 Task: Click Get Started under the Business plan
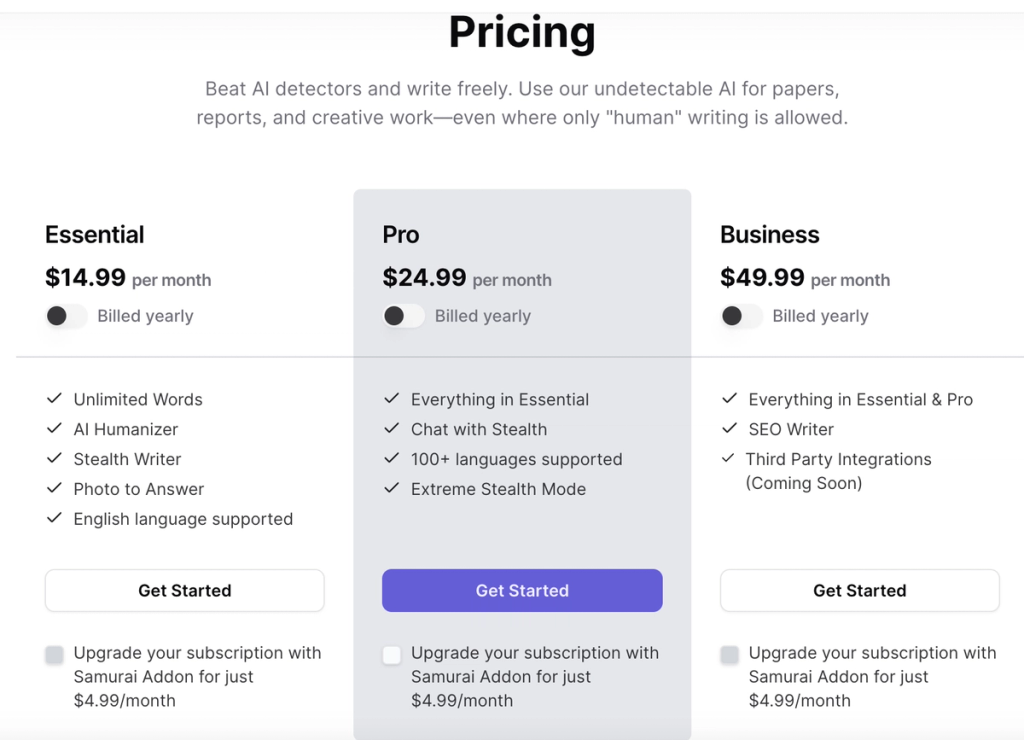tap(859, 590)
